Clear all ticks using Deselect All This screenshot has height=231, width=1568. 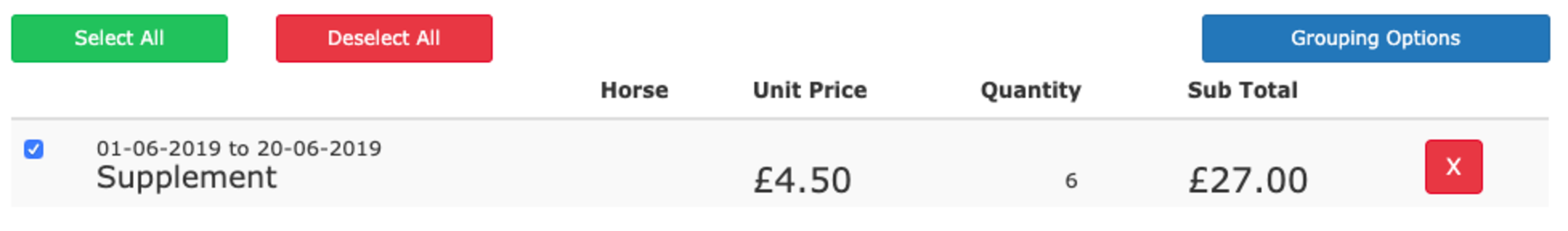click(384, 38)
